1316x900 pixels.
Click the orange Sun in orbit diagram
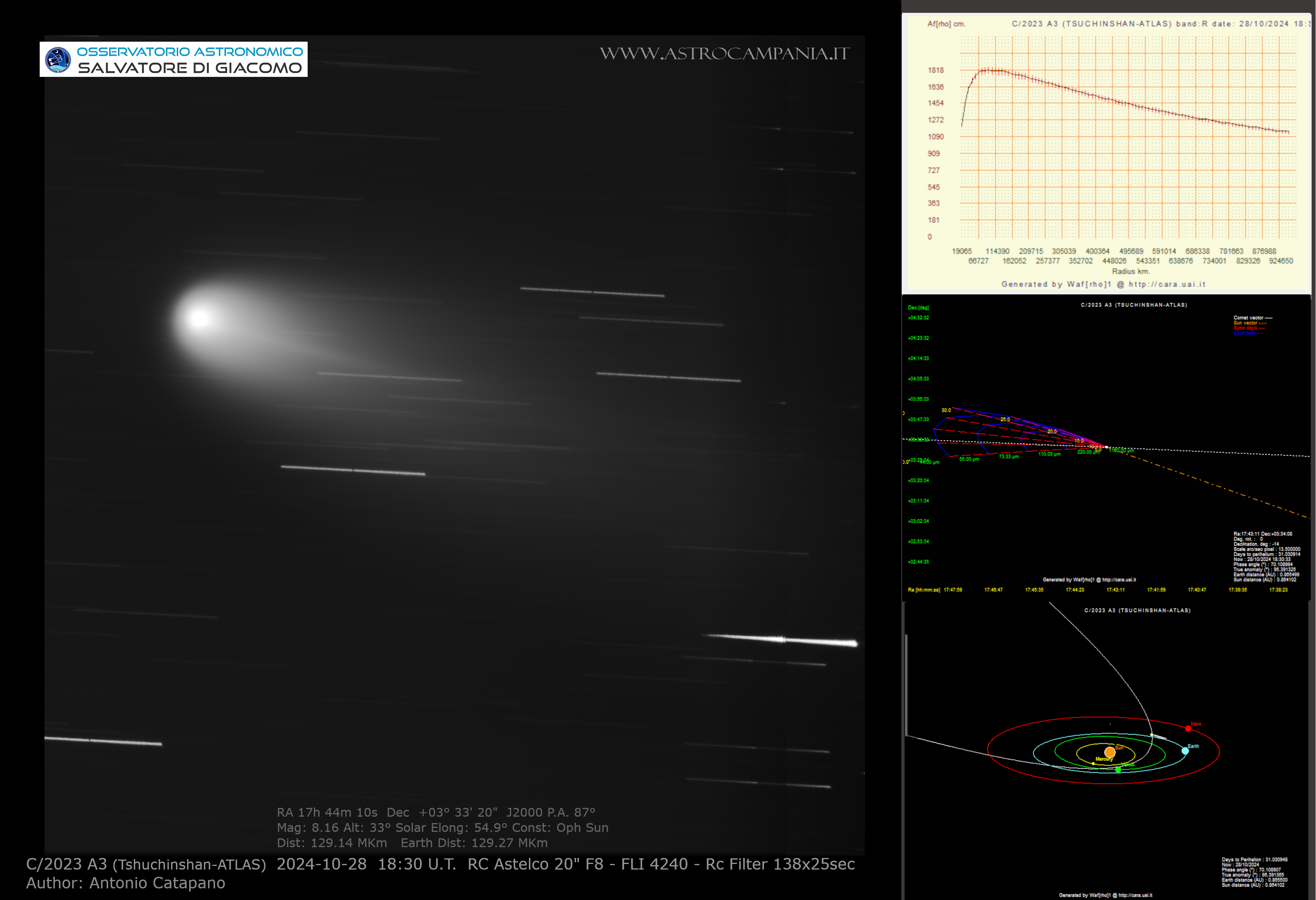pos(1109,752)
